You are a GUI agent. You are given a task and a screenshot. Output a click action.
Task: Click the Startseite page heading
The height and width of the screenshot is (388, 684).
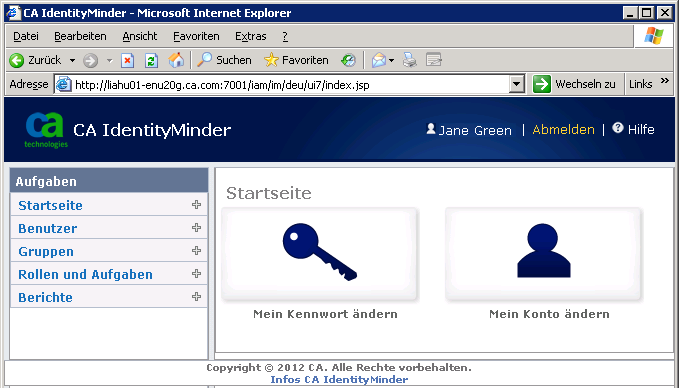click(x=269, y=193)
